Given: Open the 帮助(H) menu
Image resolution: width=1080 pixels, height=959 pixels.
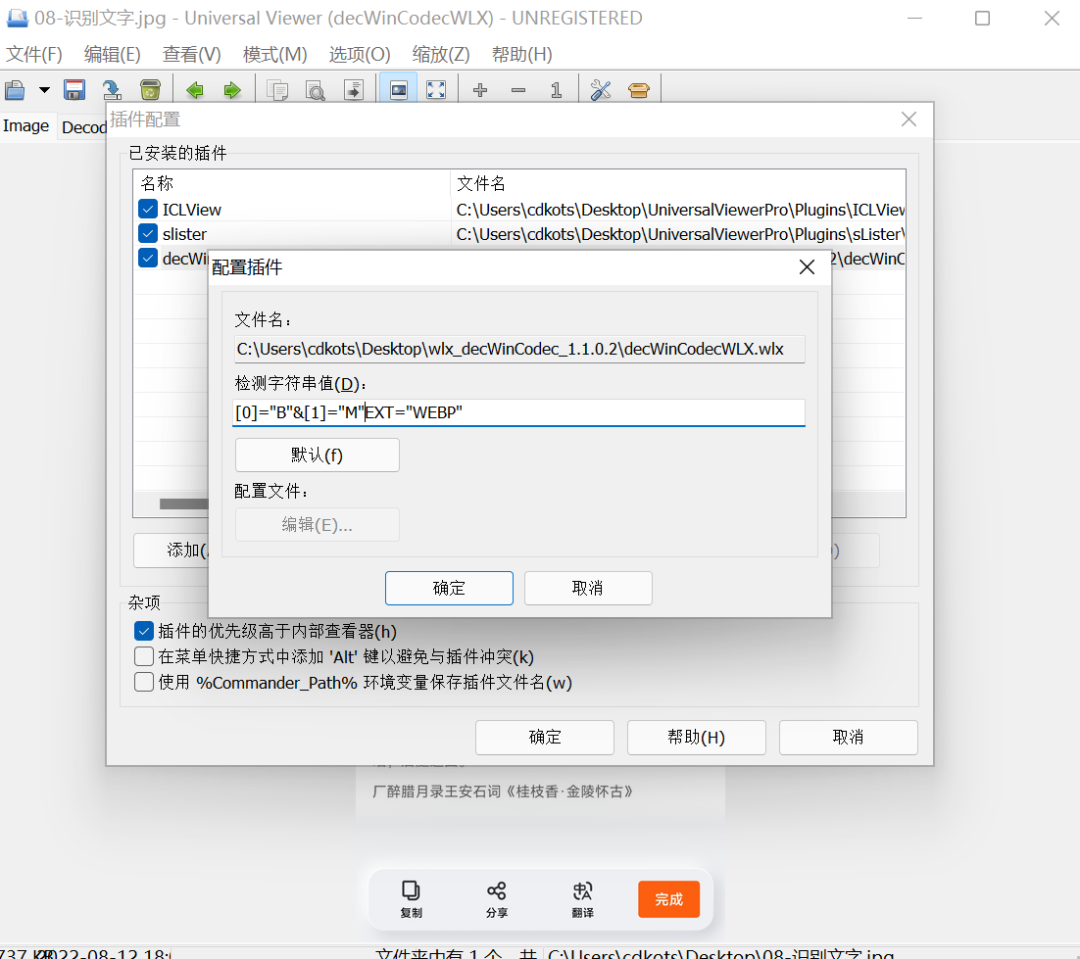Looking at the screenshot, I should tap(522, 54).
